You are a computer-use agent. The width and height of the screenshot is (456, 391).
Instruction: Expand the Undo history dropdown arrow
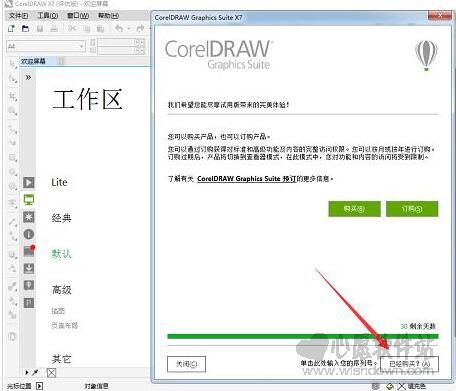pos(129,29)
